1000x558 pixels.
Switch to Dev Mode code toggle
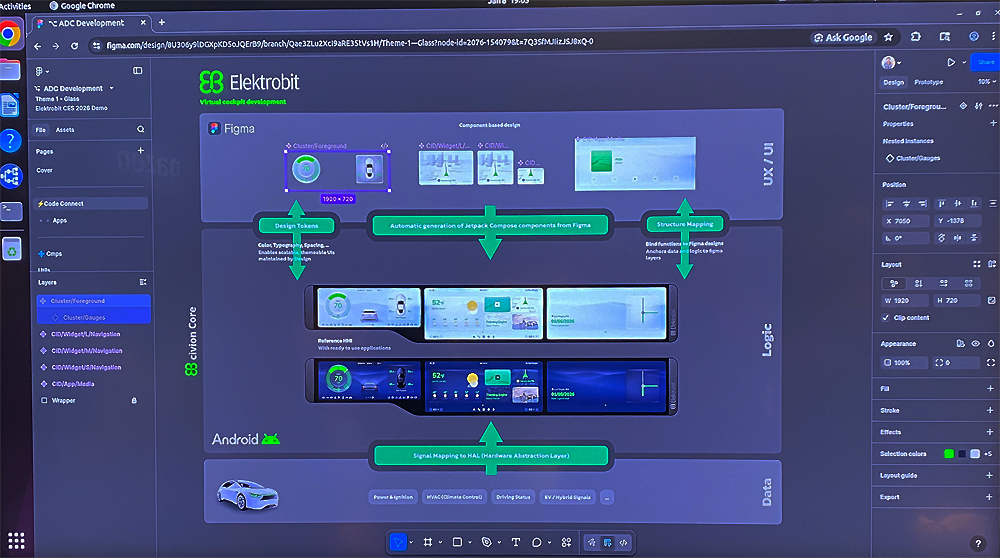[624, 542]
